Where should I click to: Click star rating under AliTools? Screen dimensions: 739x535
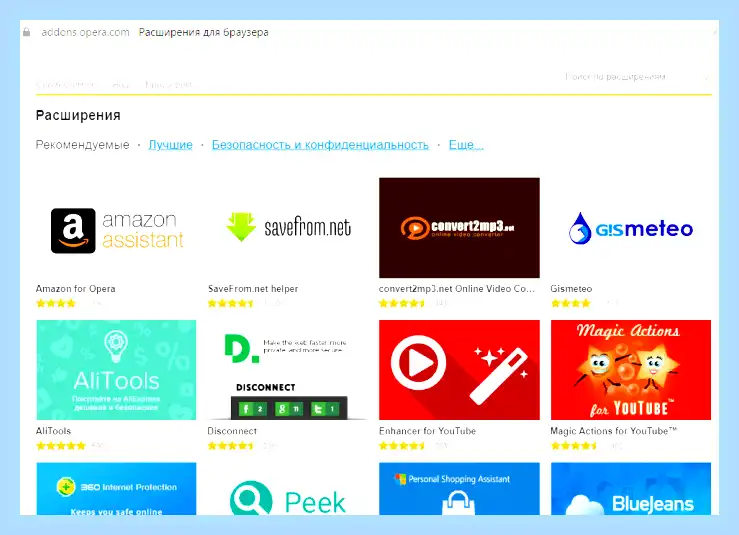[x=61, y=445]
